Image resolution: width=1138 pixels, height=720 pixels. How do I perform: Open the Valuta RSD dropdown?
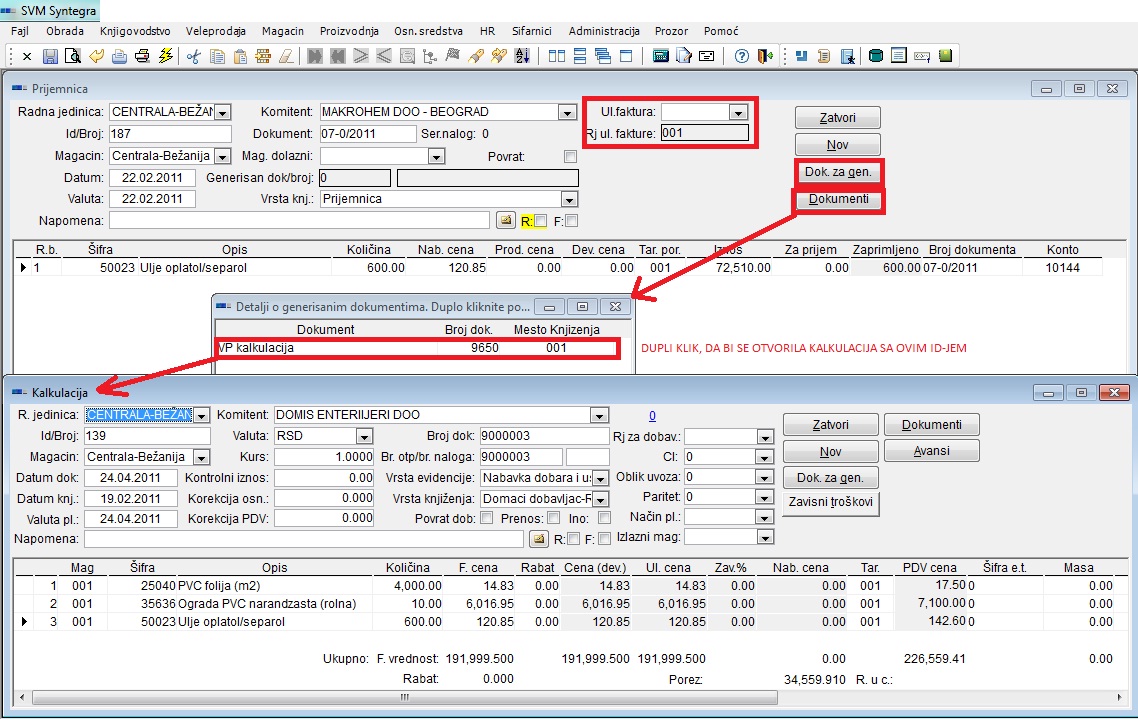coord(364,437)
